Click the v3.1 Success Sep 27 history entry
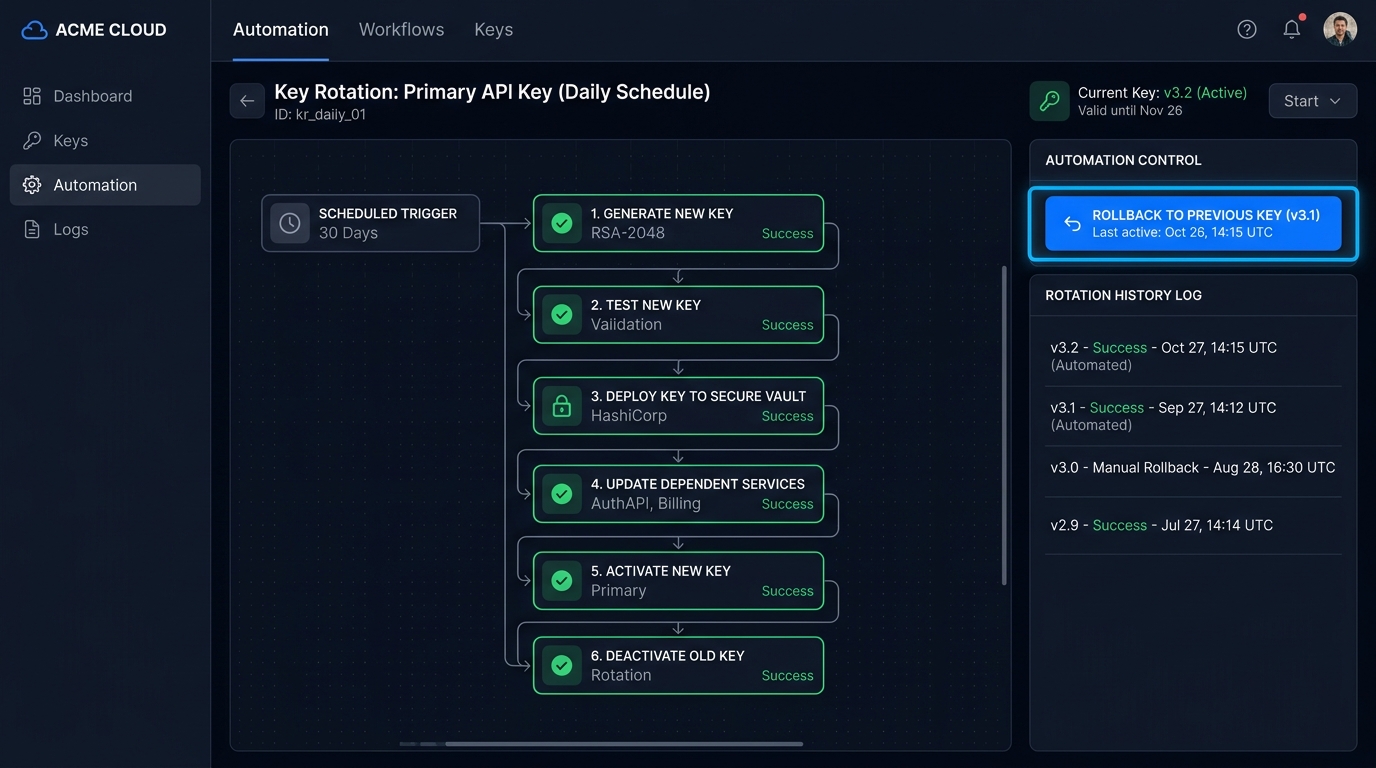This screenshot has height=768, width=1376. click(x=1193, y=416)
